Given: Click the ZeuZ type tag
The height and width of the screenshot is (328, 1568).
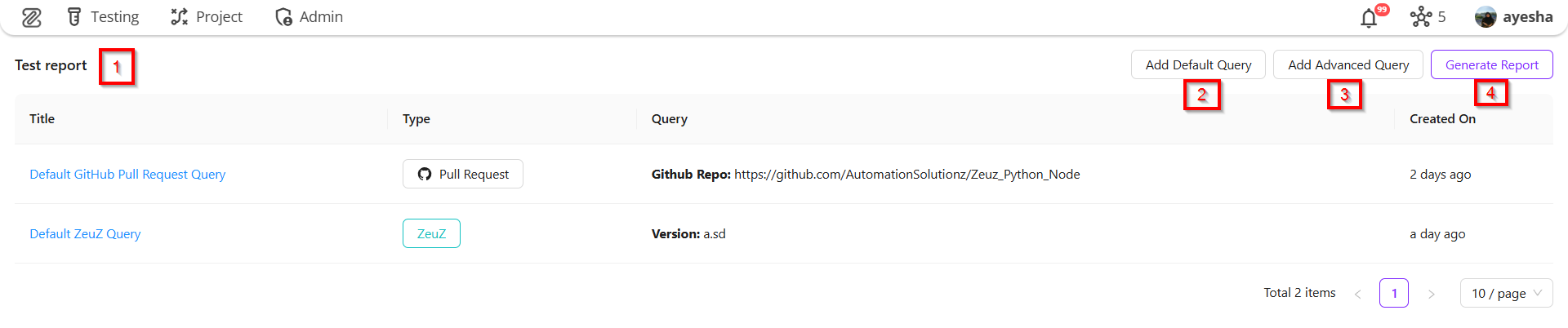Looking at the screenshot, I should 431,234.
